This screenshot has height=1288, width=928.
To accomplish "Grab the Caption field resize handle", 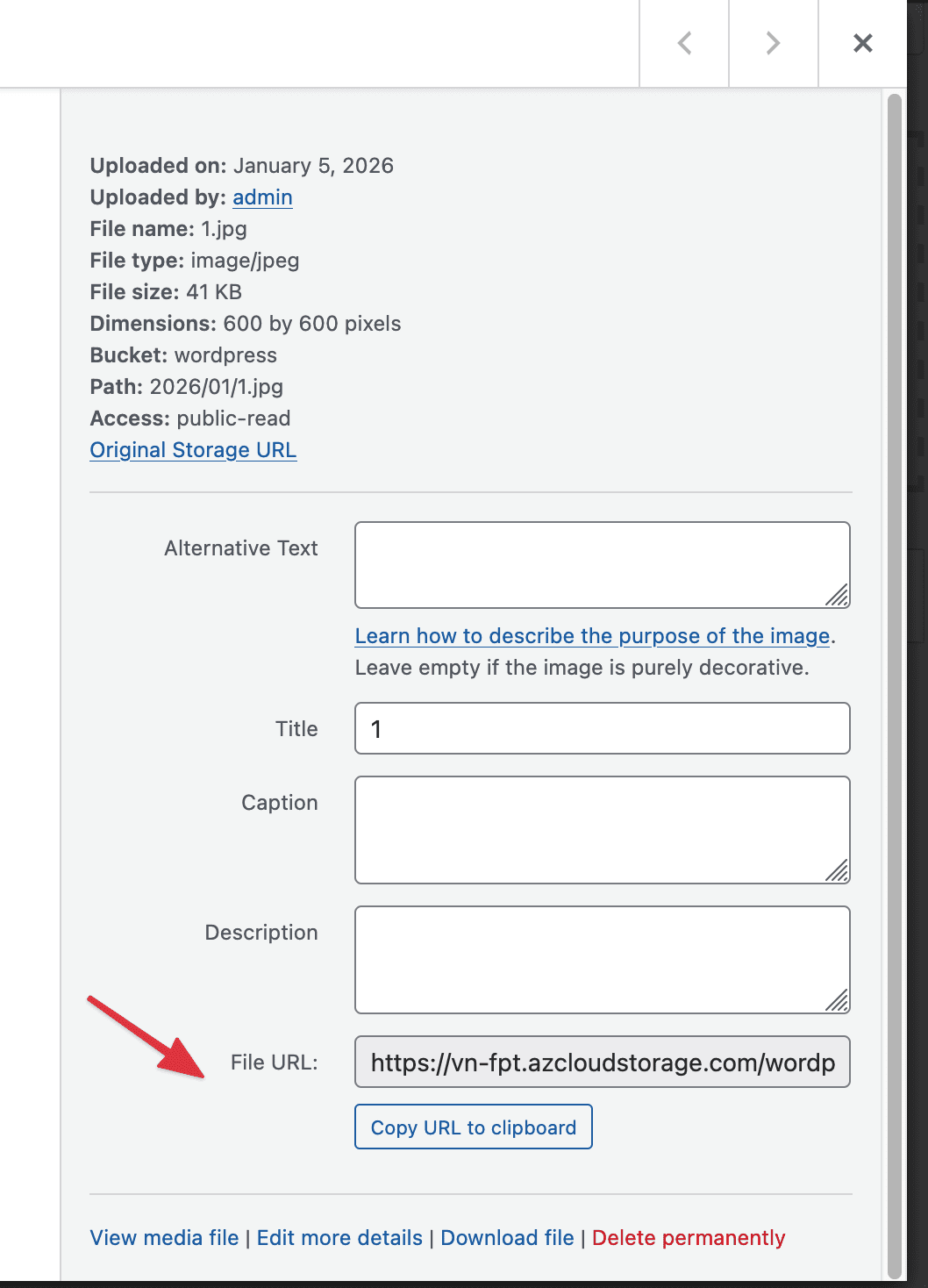I will tap(839, 872).
